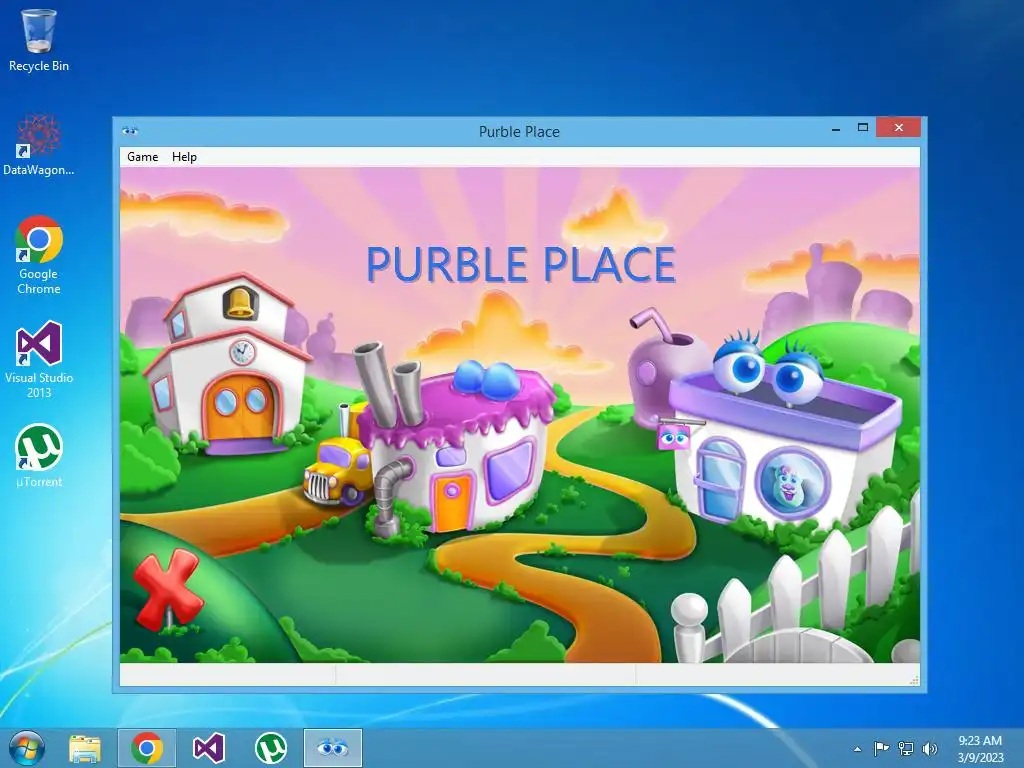The width and height of the screenshot is (1024, 768).
Task: Enter the schoolhouse with the bell
Action: click(226, 364)
